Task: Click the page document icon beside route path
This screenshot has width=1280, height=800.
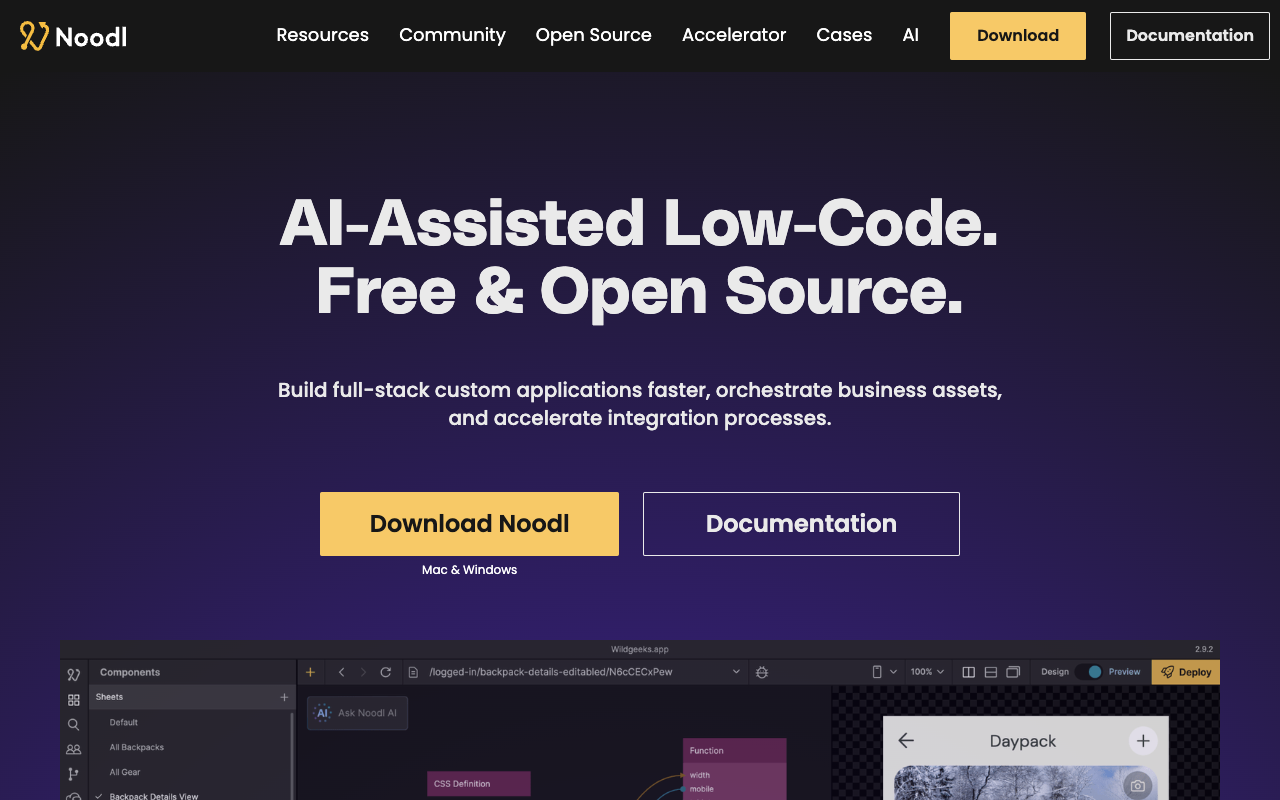Action: coord(413,672)
